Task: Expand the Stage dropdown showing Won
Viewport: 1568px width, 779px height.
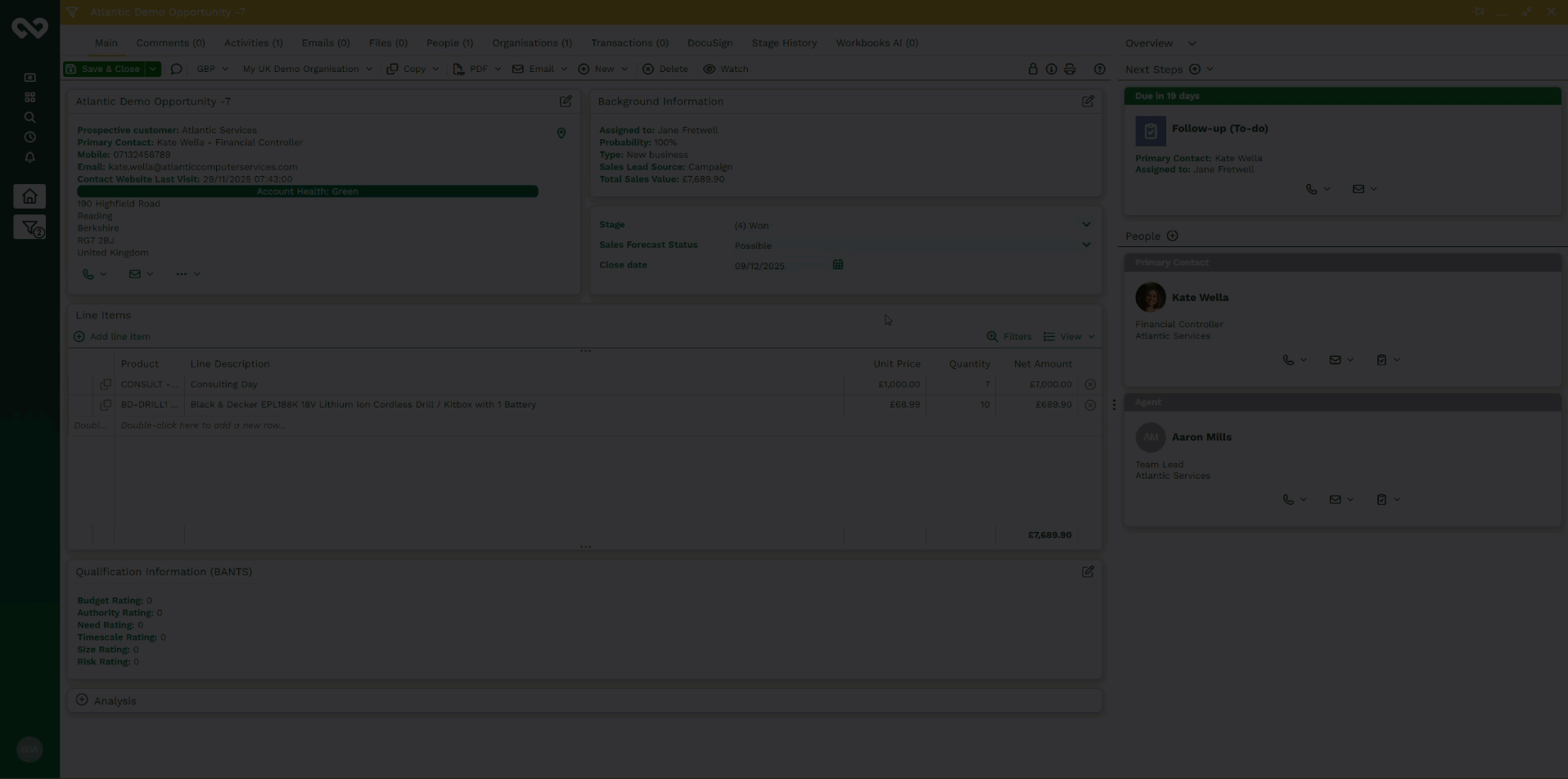Action: click(x=1086, y=225)
